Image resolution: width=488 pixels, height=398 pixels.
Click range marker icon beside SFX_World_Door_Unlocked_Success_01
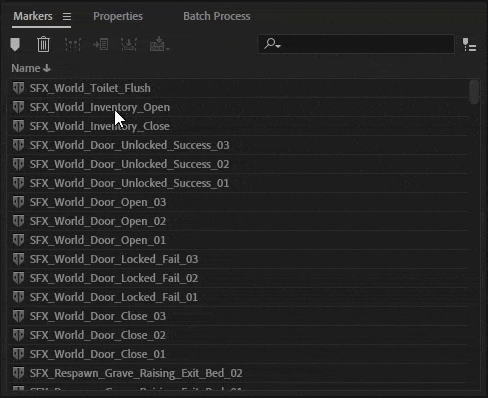coord(18,183)
